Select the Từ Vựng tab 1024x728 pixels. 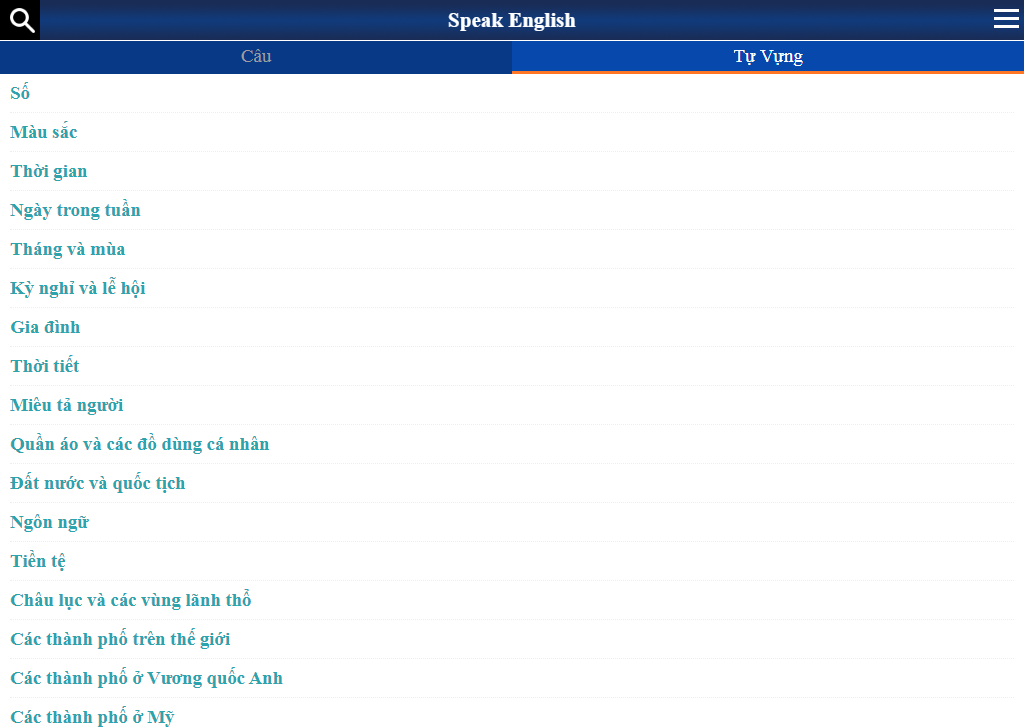pos(768,57)
